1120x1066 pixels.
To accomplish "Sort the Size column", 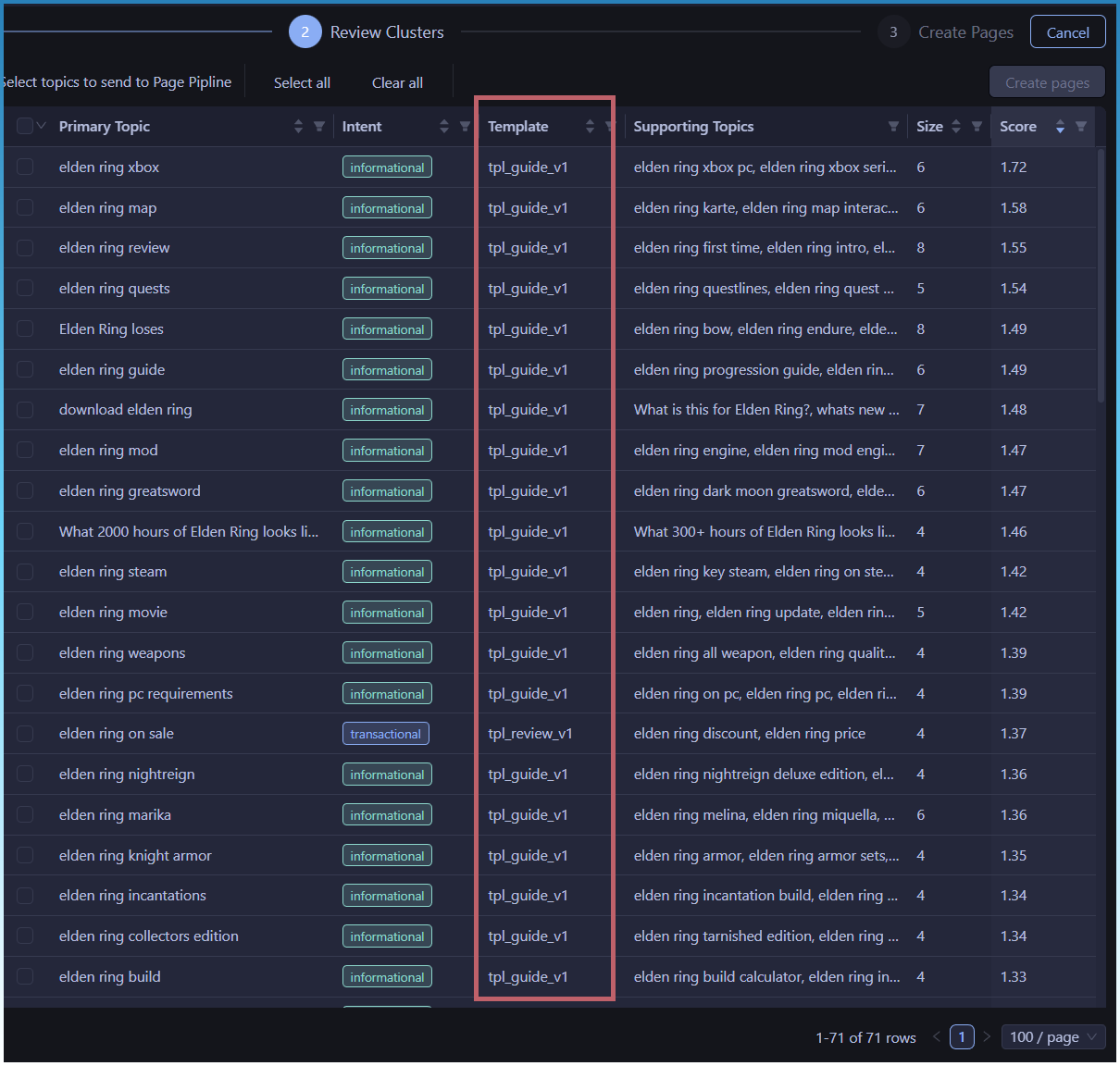I will (x=956, y=127).
